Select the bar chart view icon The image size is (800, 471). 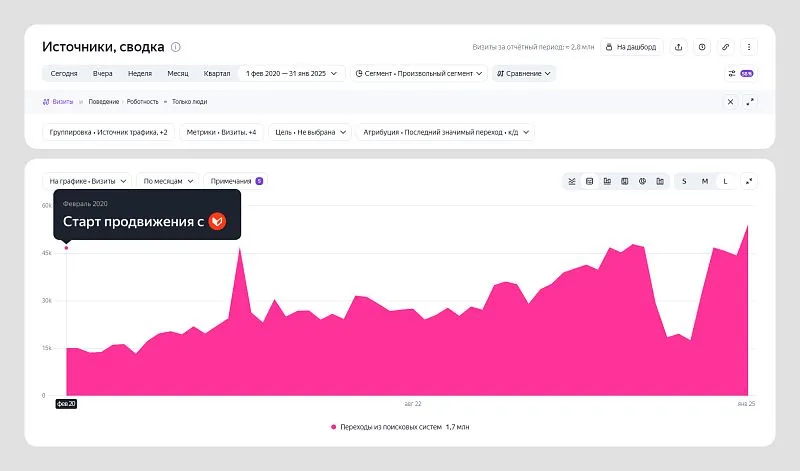(x=607, y=181)
